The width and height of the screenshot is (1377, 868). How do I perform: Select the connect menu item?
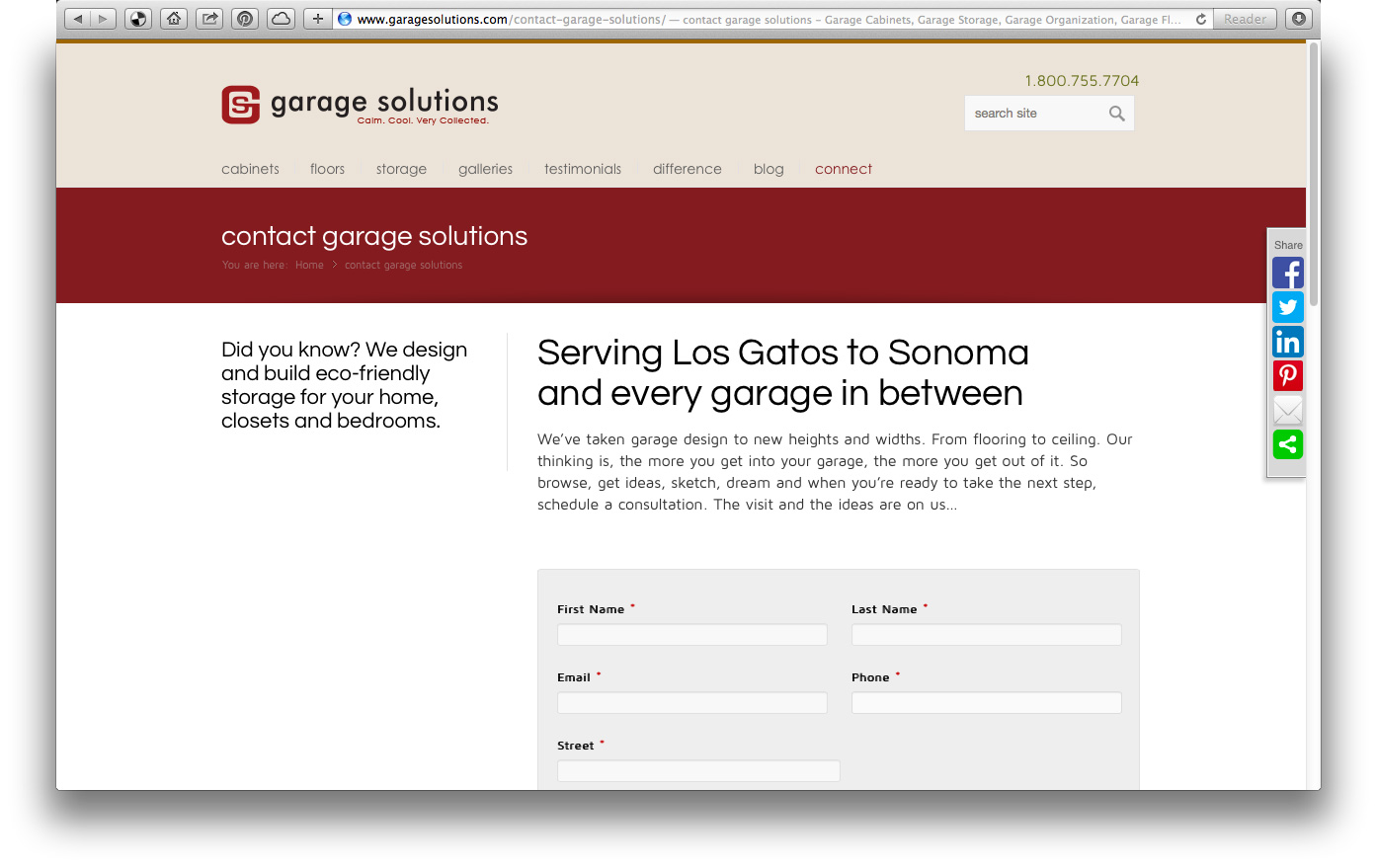pyautogui.click(x=844, y=169)
